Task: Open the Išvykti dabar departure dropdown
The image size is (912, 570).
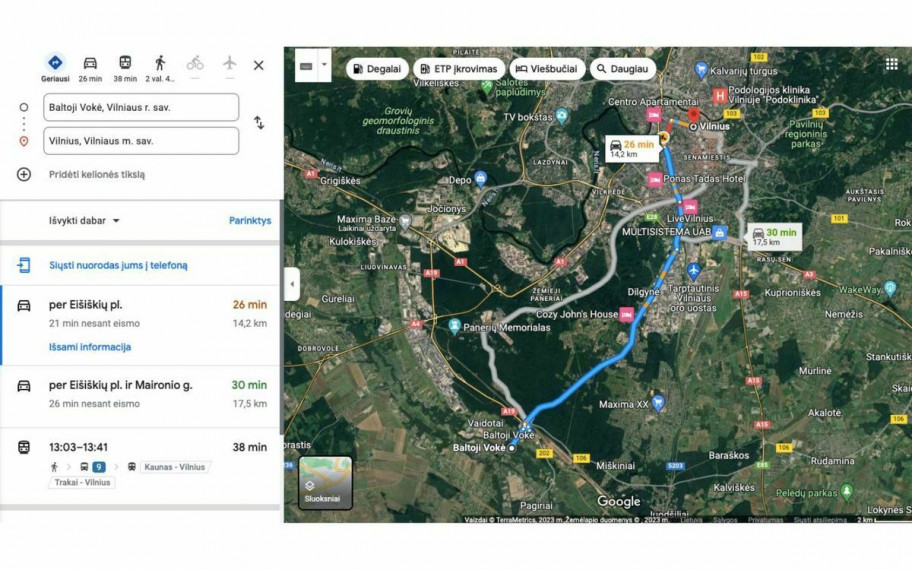Action: (84, 220)
